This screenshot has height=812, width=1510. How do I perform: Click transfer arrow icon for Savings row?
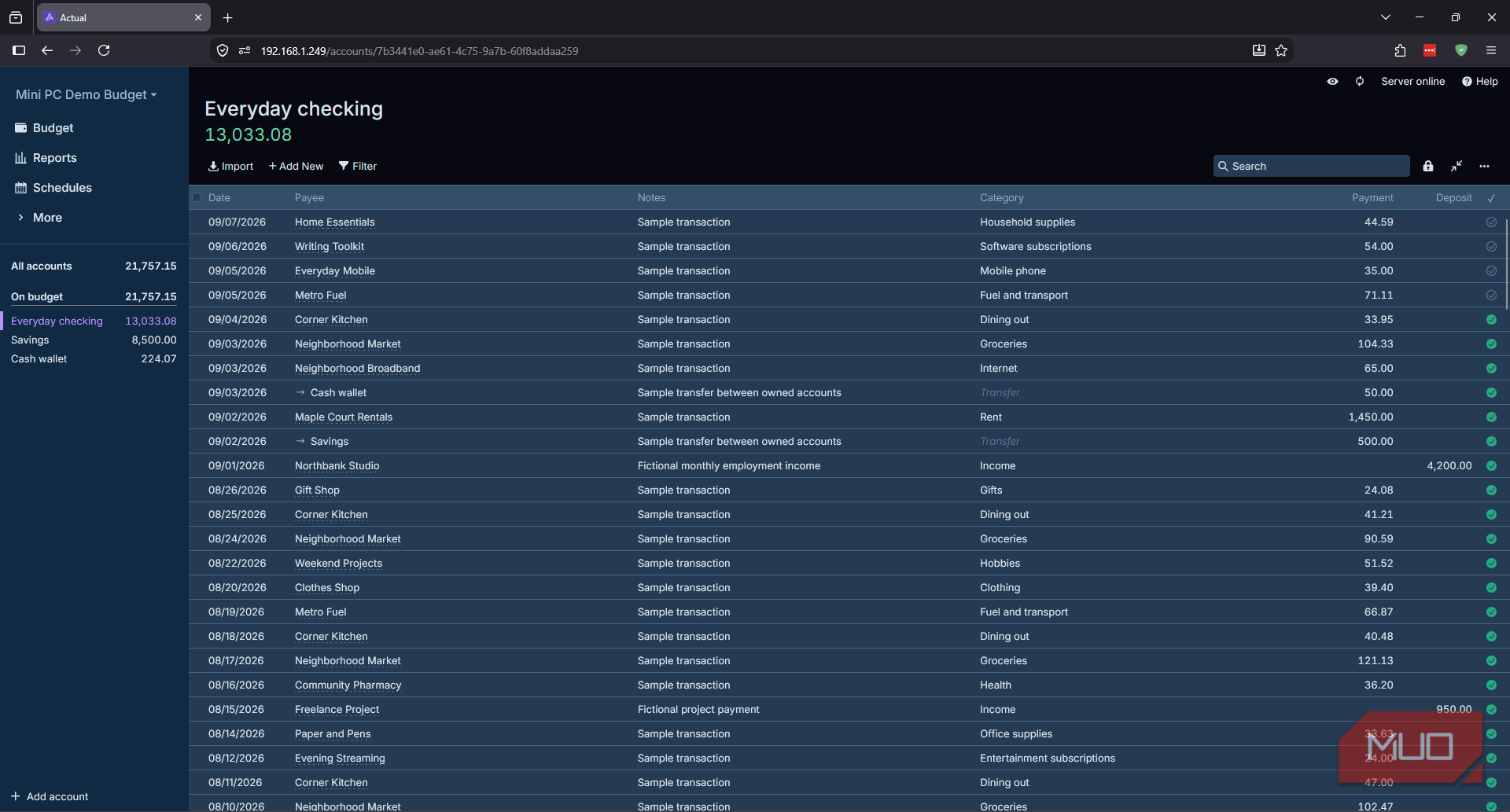(x=300, y=441)
